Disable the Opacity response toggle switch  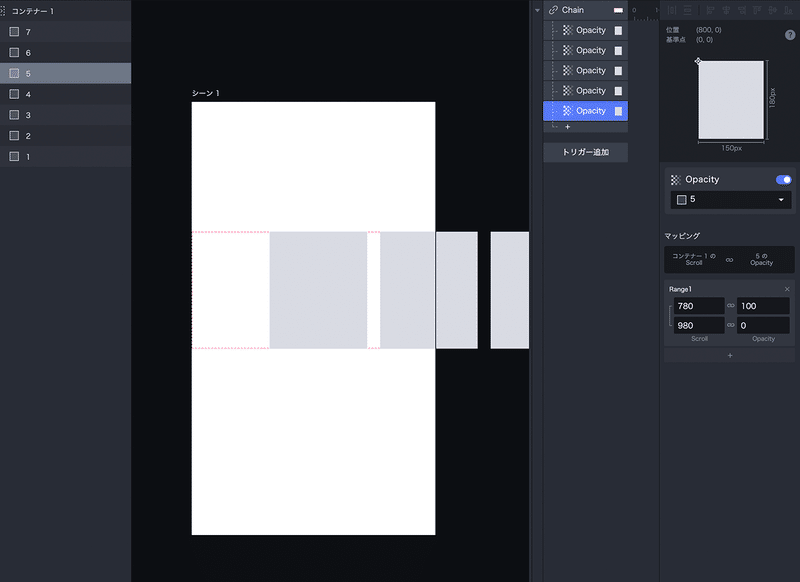point(784,180)
